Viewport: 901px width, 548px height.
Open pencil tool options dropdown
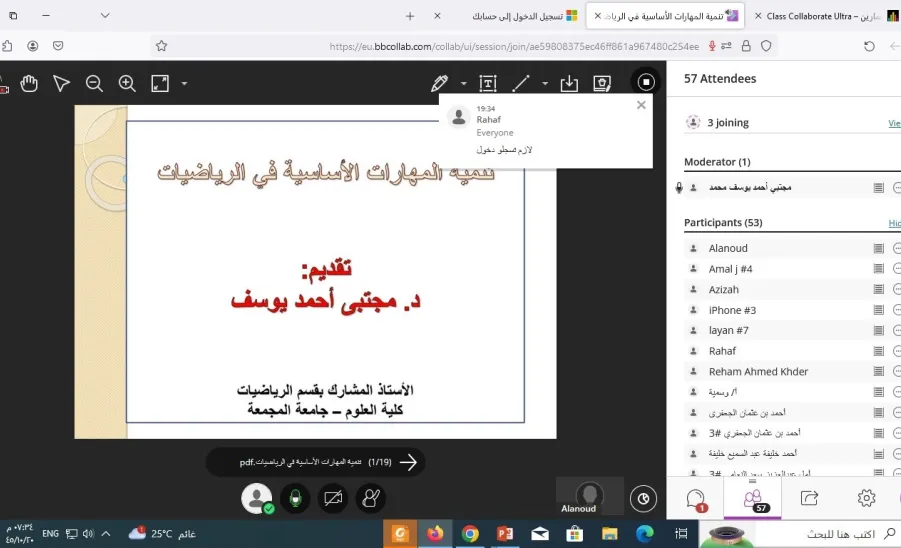463,83
